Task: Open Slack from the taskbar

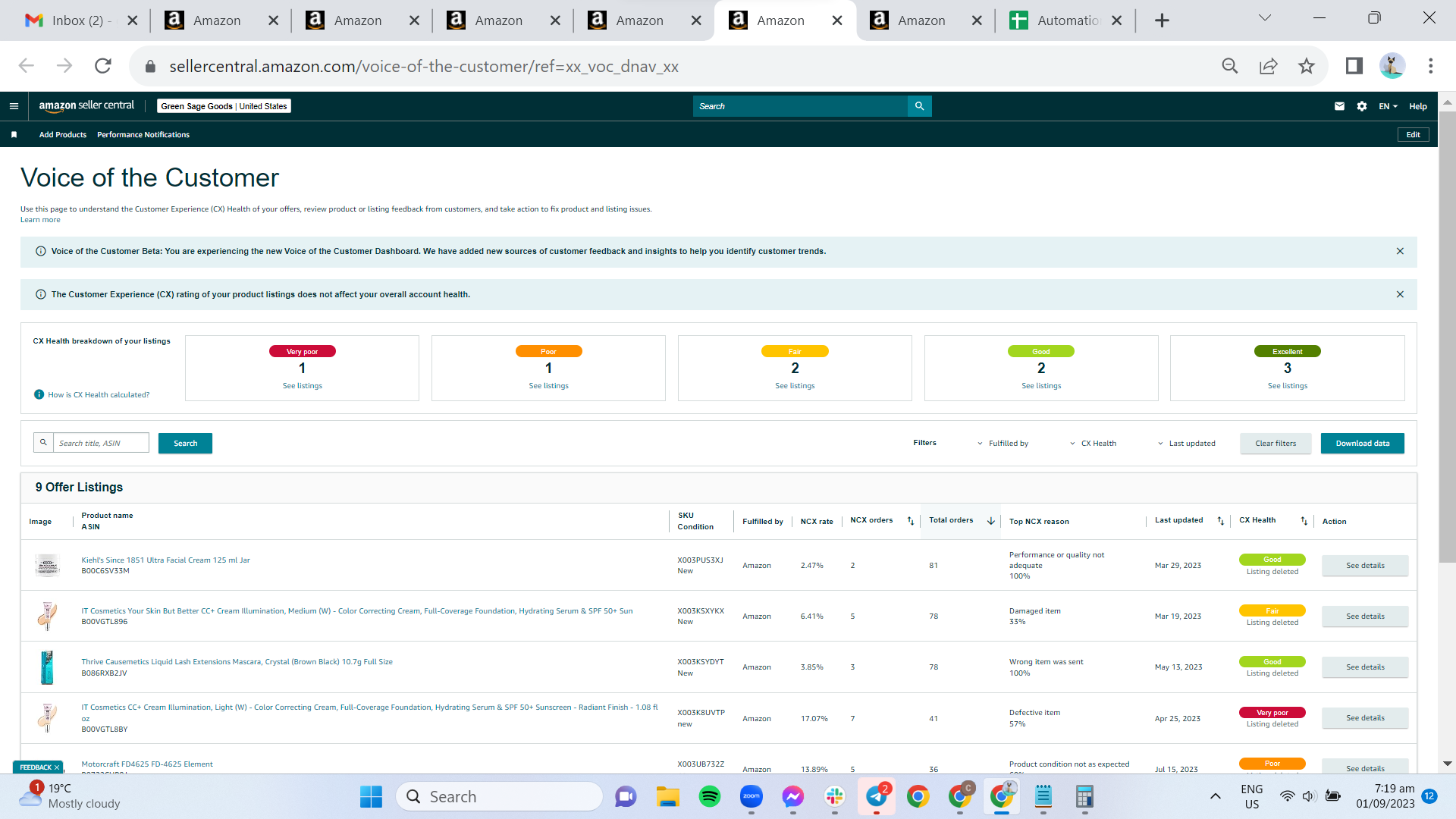Action: tap(835, 796)
